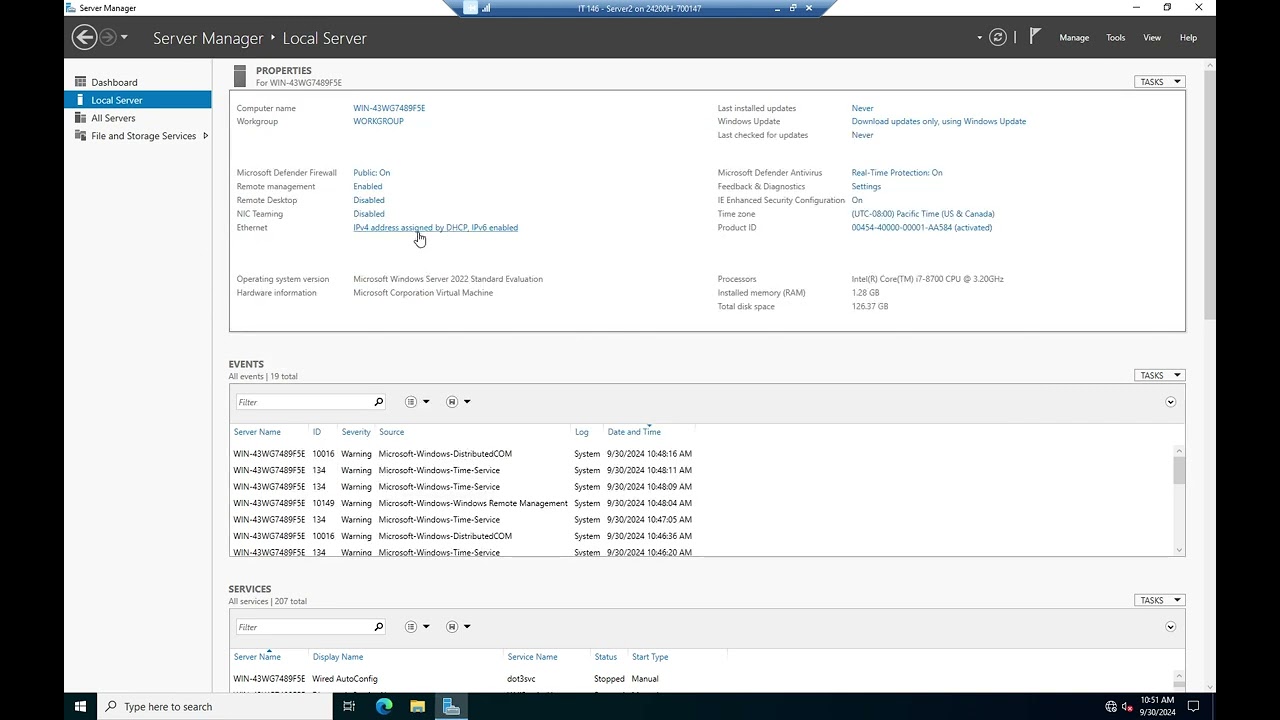Open the Help menu
Image resolution: width=1280 pixels, height=720 pixels.
tap(1188, 38)
